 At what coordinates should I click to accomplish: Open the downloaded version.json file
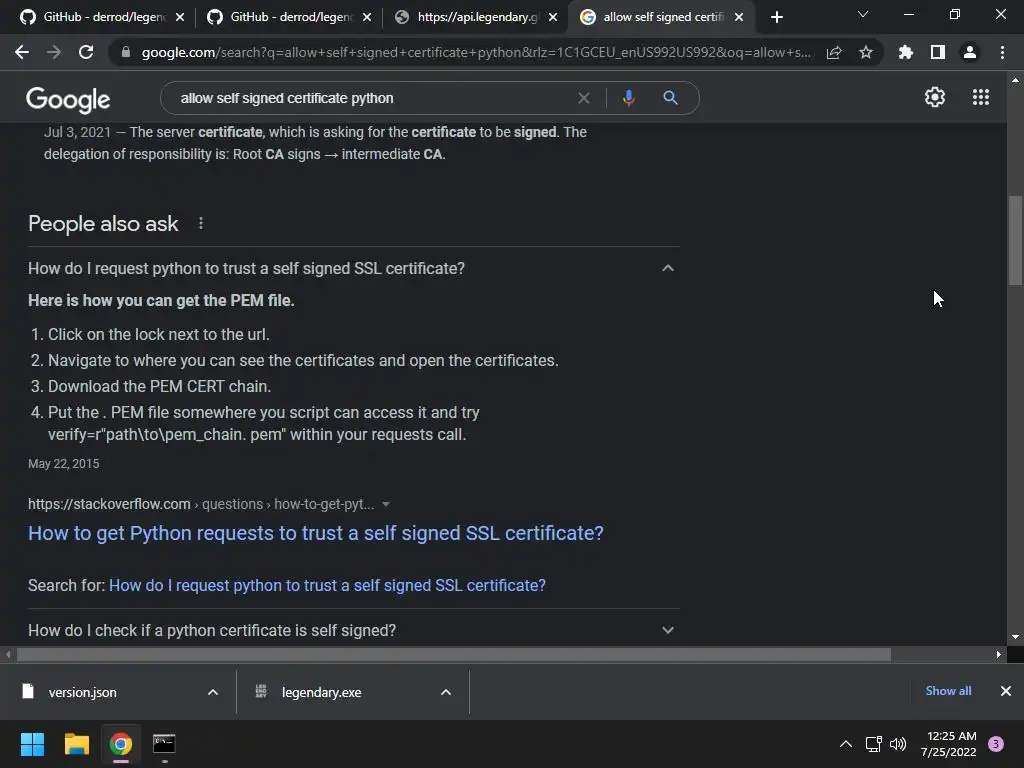click(x=82, y=692)
